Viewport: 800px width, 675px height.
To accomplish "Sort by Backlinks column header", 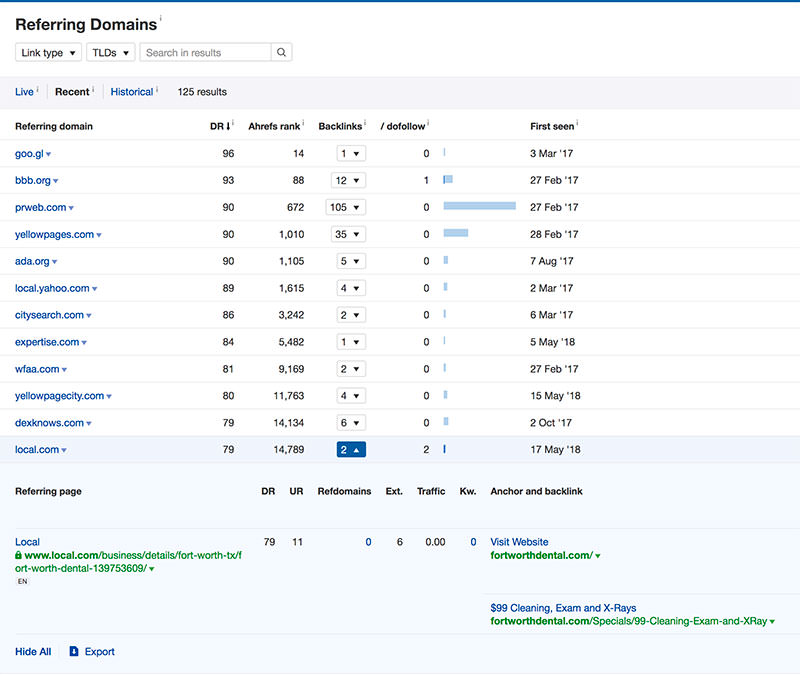I will tap(340, 126).
